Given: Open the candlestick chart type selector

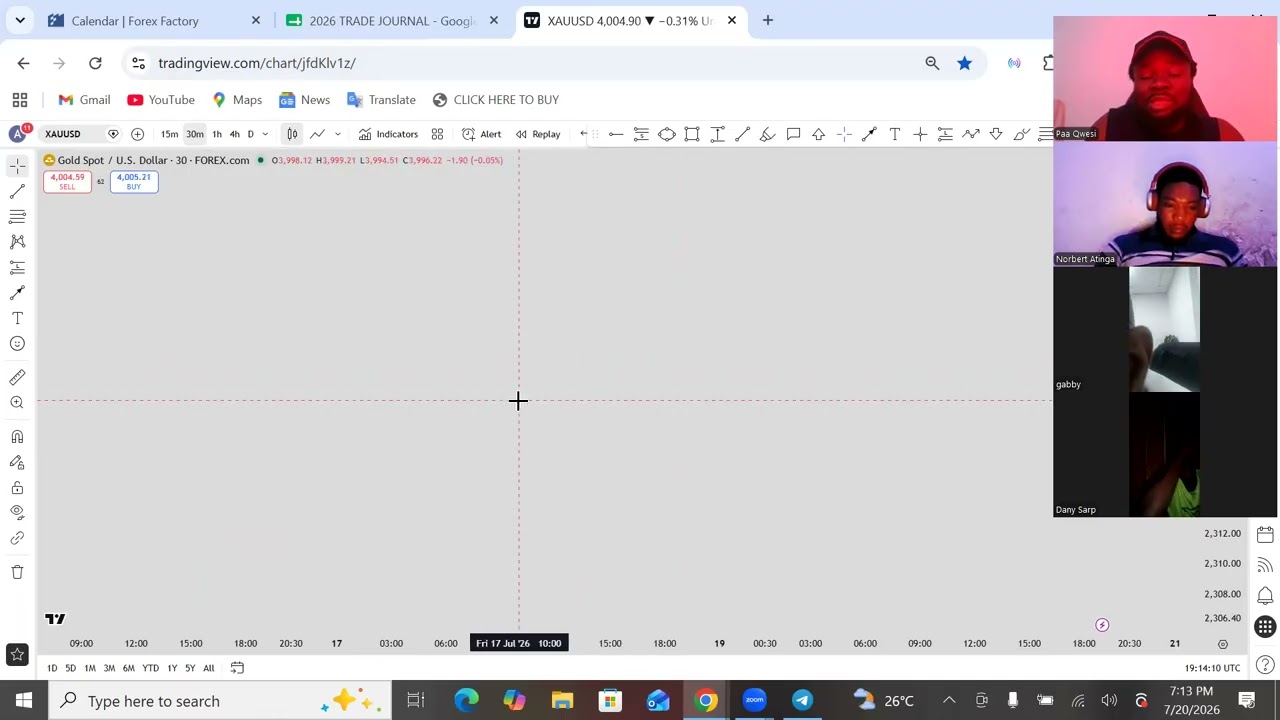Looking at the screenshot, I should 292,134.
